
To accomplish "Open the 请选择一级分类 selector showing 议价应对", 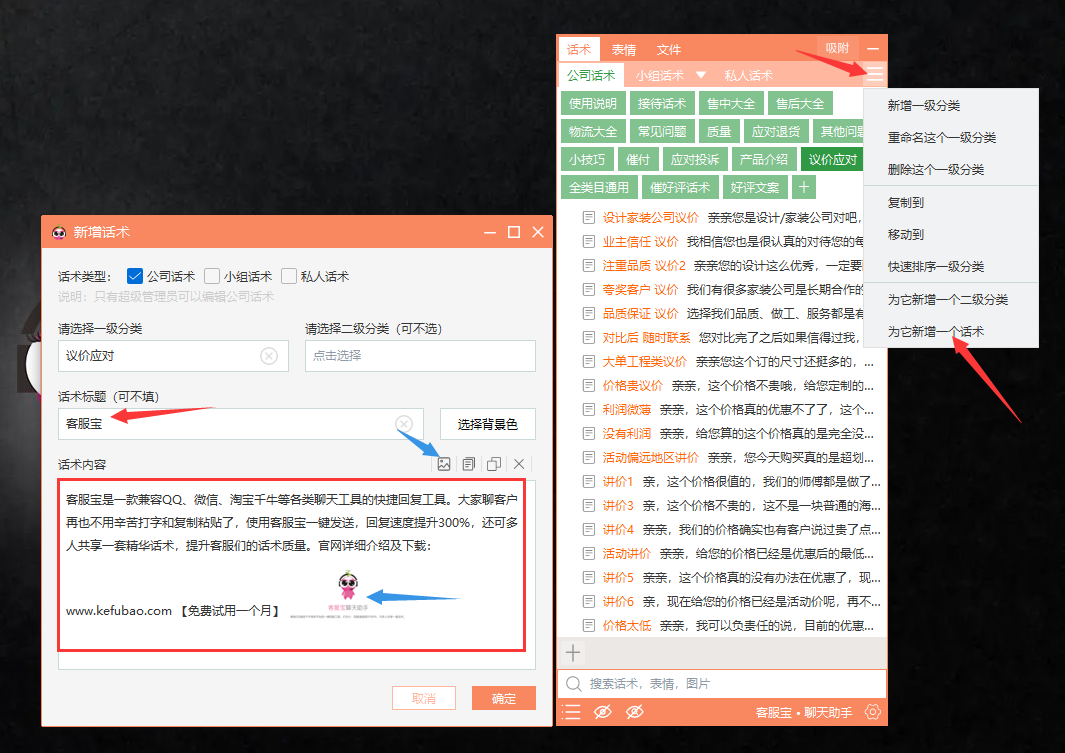I will tap(173, 356).
